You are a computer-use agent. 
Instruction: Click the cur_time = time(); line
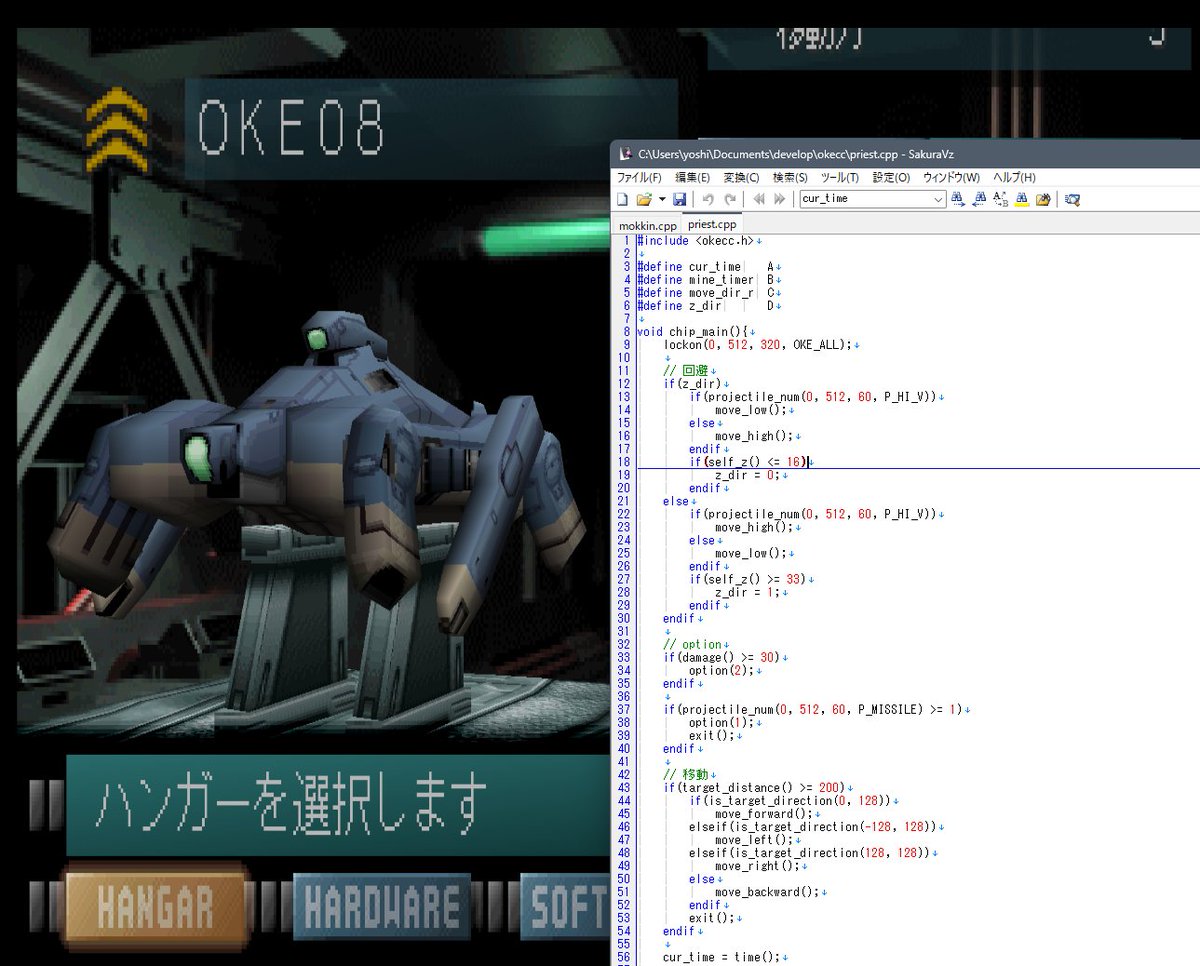[724, 956]
